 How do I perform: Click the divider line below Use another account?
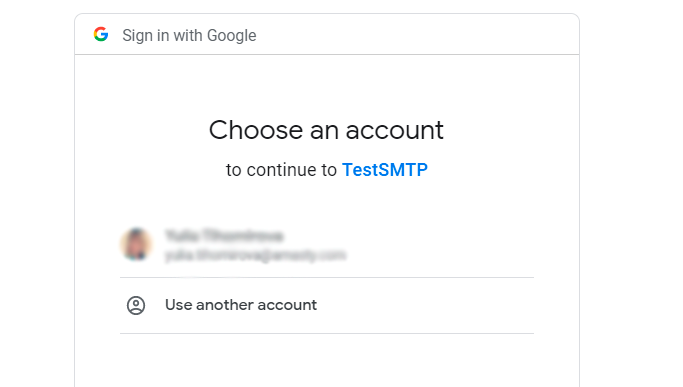pyautogui.click(x=327, y=333)
